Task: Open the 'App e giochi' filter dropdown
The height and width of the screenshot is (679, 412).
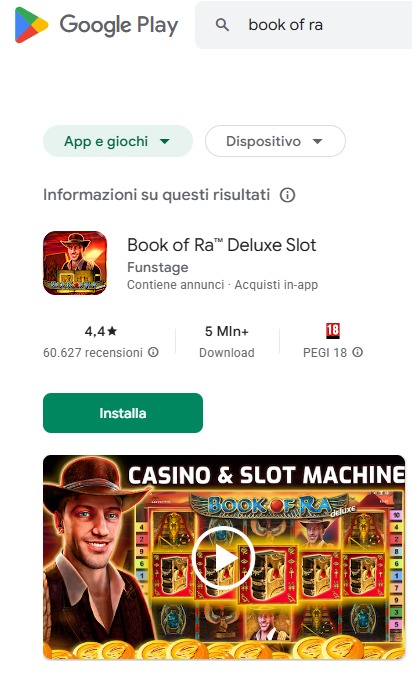Action: point(118,141)
